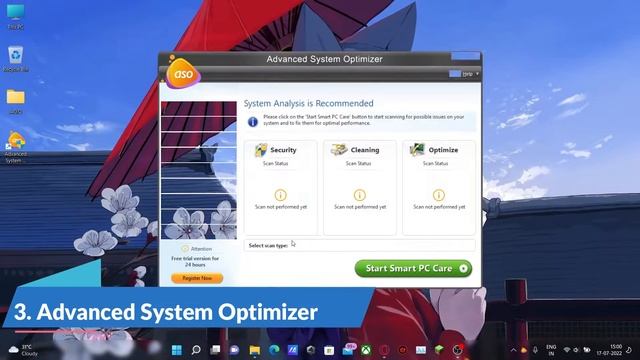Click 'Free trial version for 24 hours' text

(x=195, y=262)
